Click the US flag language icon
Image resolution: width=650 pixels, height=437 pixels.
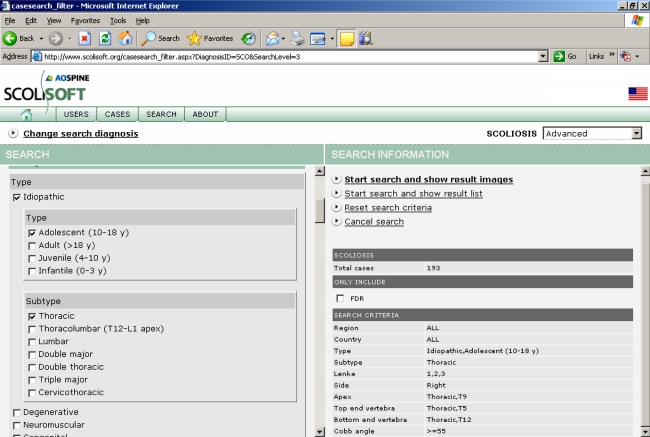click(x=638, y=94)
